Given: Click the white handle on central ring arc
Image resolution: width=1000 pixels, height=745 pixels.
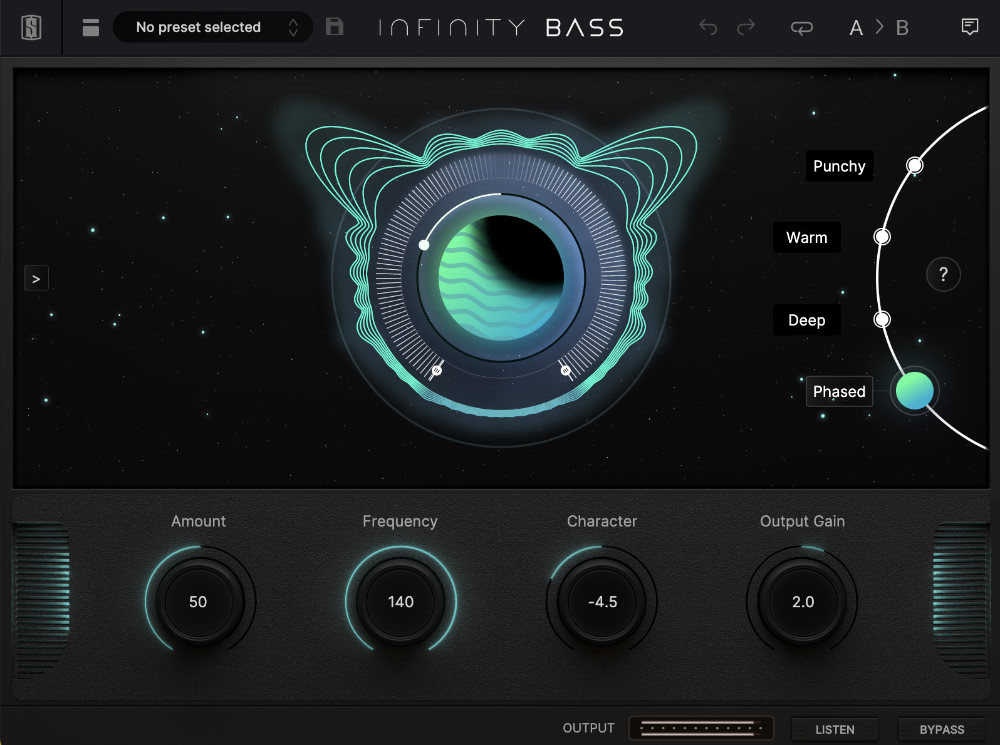Looking at the screenshot, I should click(424, 245).
